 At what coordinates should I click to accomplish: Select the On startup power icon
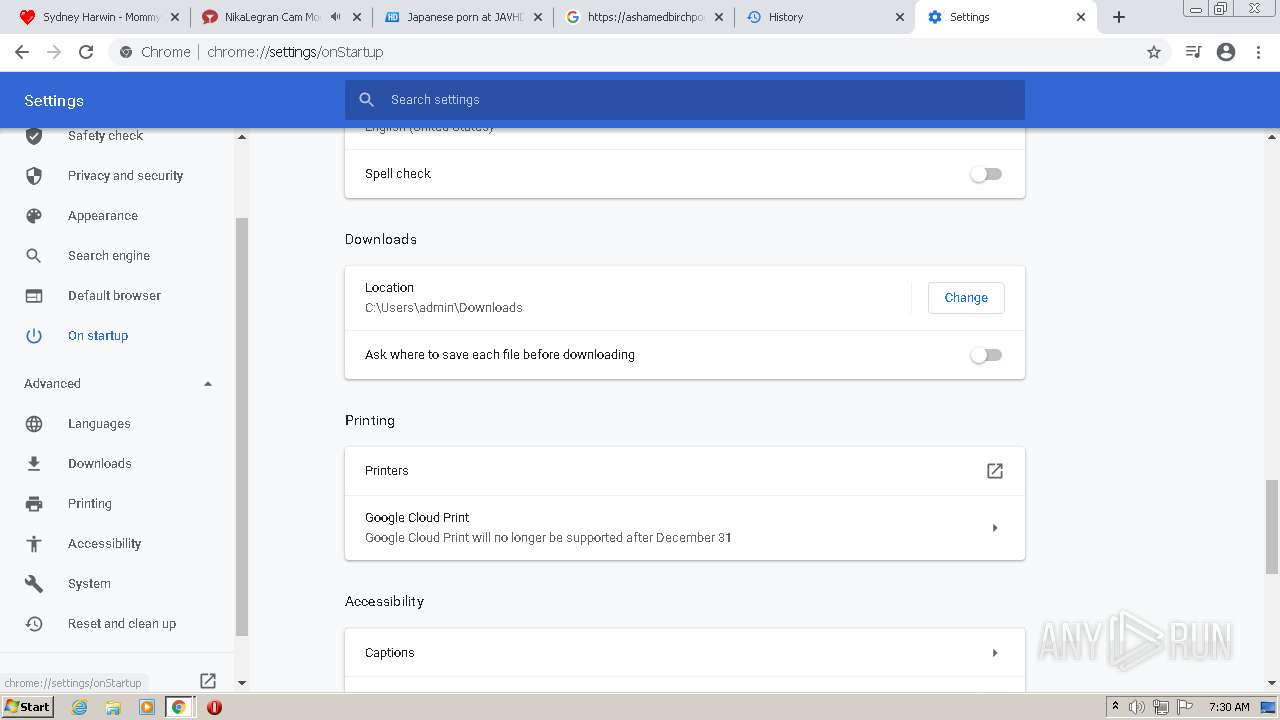pyautogui.click(x=34, y=336)
